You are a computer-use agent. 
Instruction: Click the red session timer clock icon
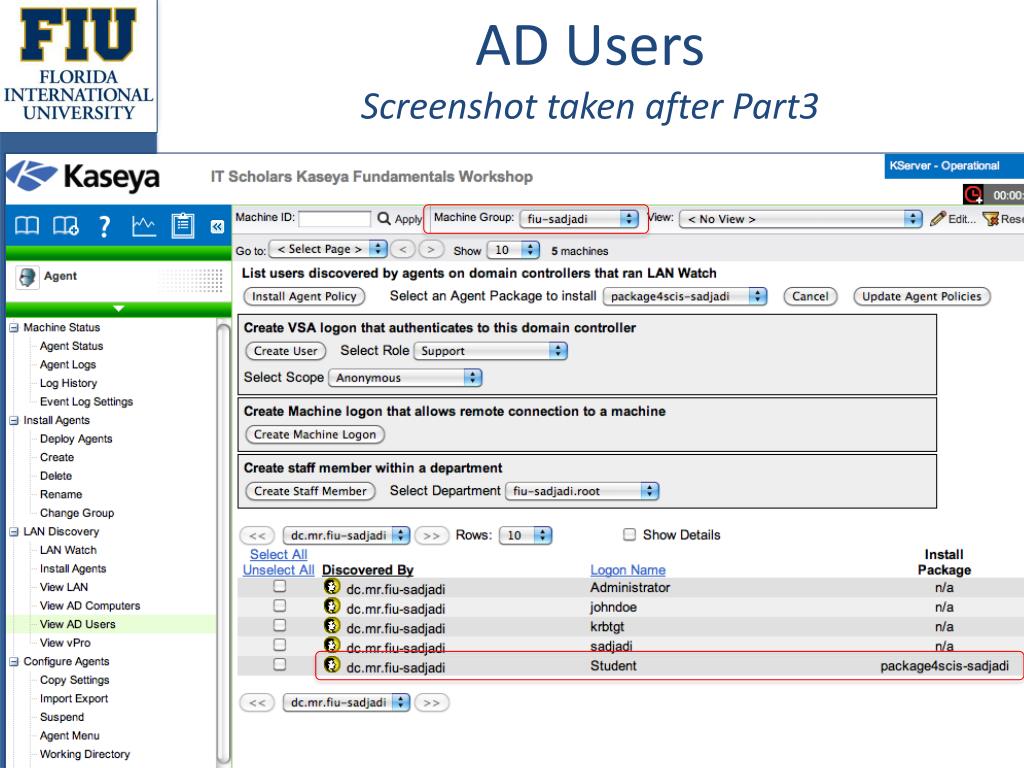pos(973,195)
